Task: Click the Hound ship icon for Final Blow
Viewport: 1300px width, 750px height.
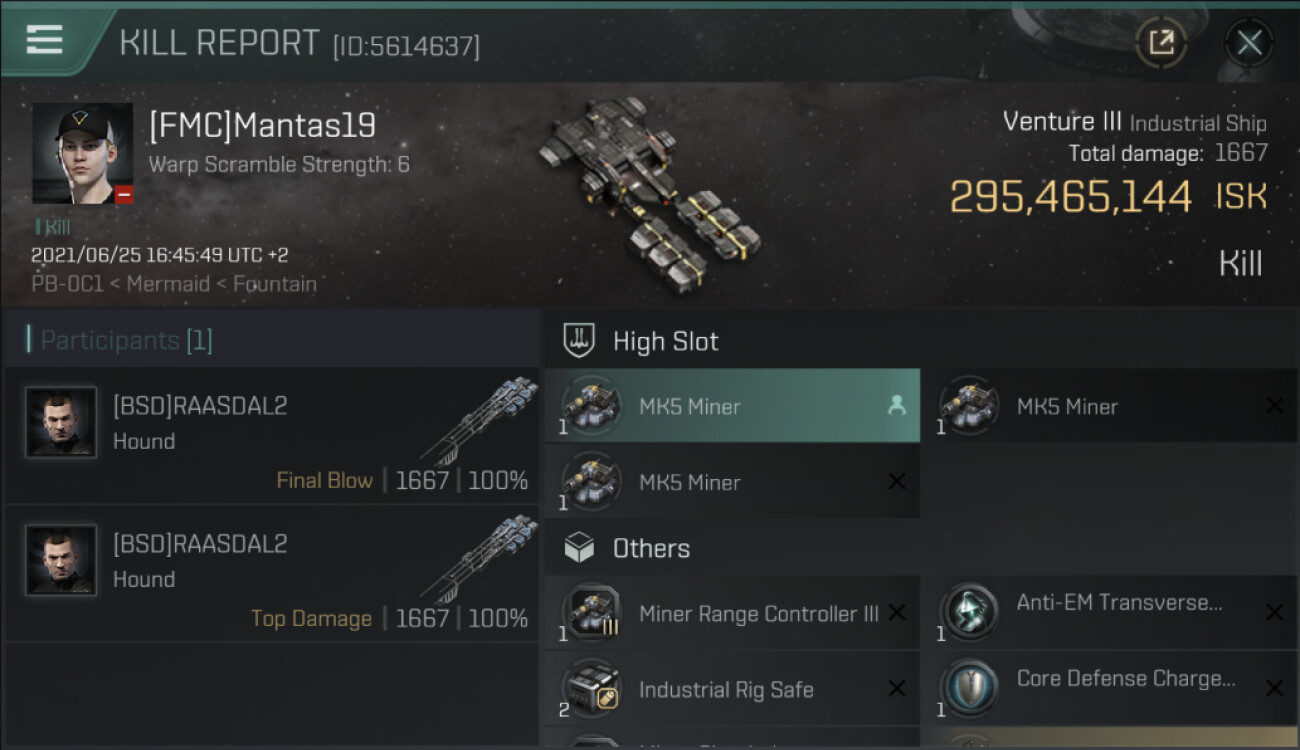Action: [x=478, y=420]
